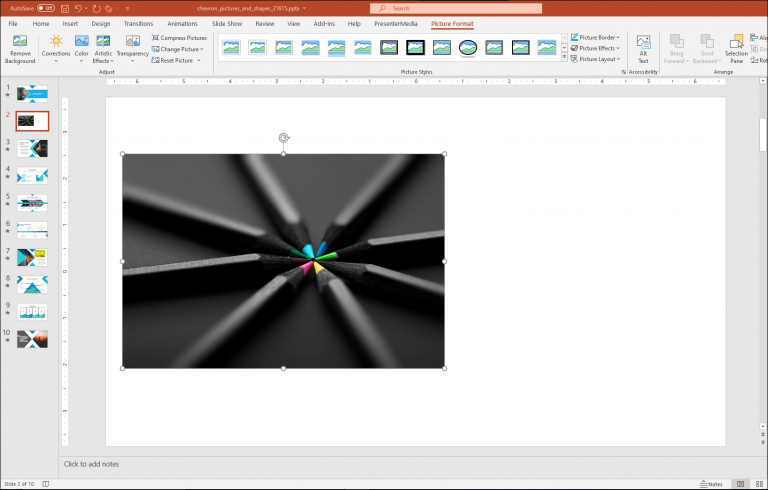Viewport: 768px width, 490px height.
Task: Switch to Slide Sorter view
Action: point(759,484)
